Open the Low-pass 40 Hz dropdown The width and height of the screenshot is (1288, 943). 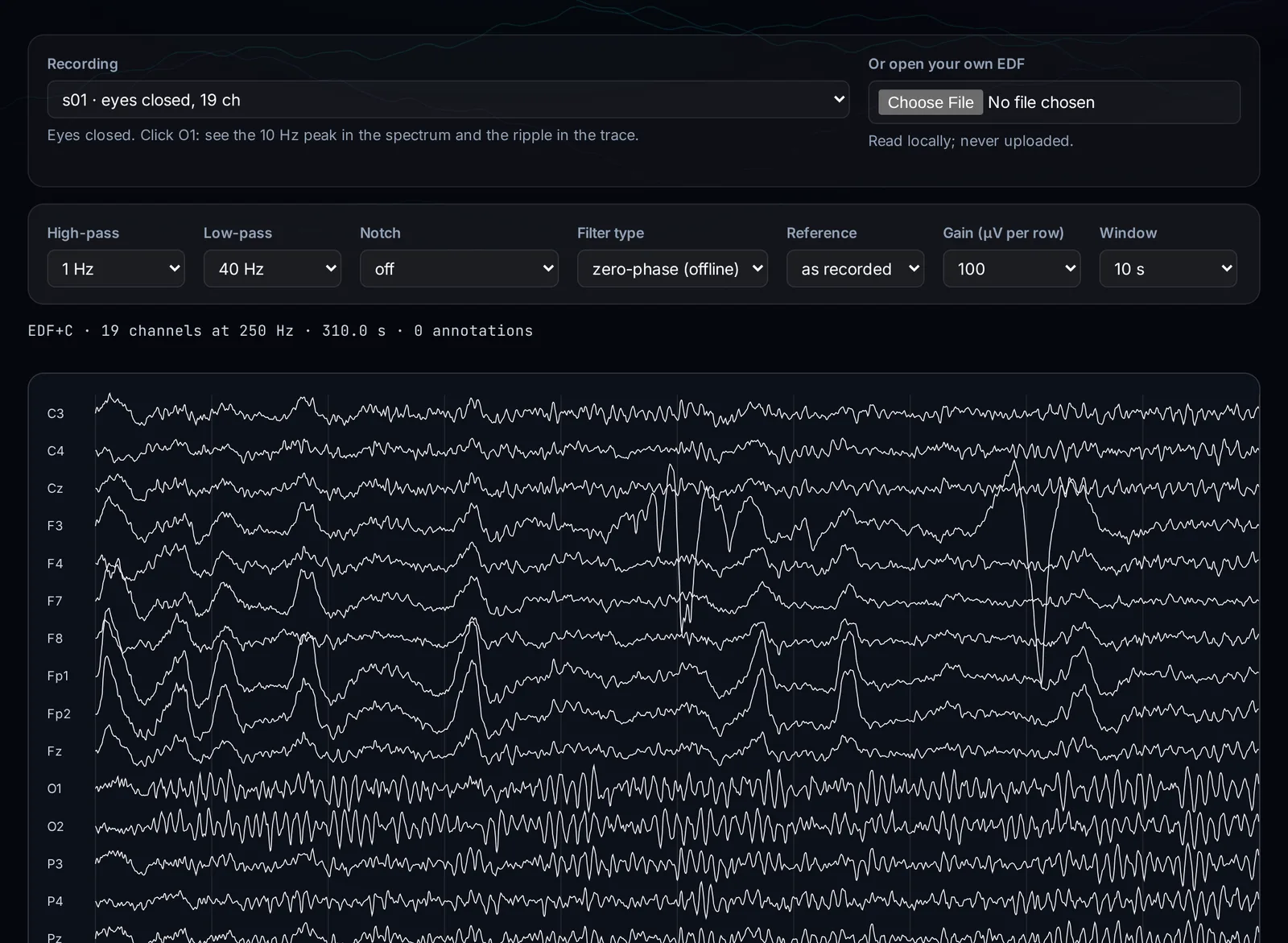(272, 268)
